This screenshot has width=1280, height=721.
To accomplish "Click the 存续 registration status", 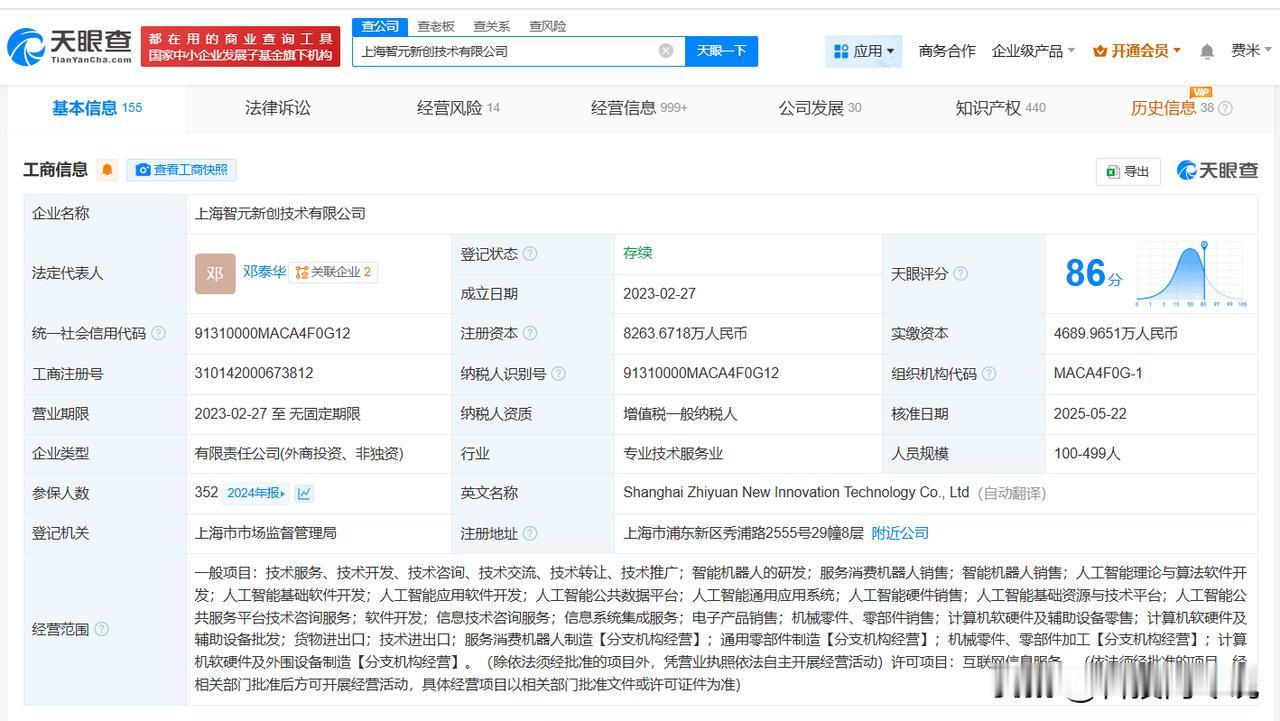I will [x=638, y=253].
